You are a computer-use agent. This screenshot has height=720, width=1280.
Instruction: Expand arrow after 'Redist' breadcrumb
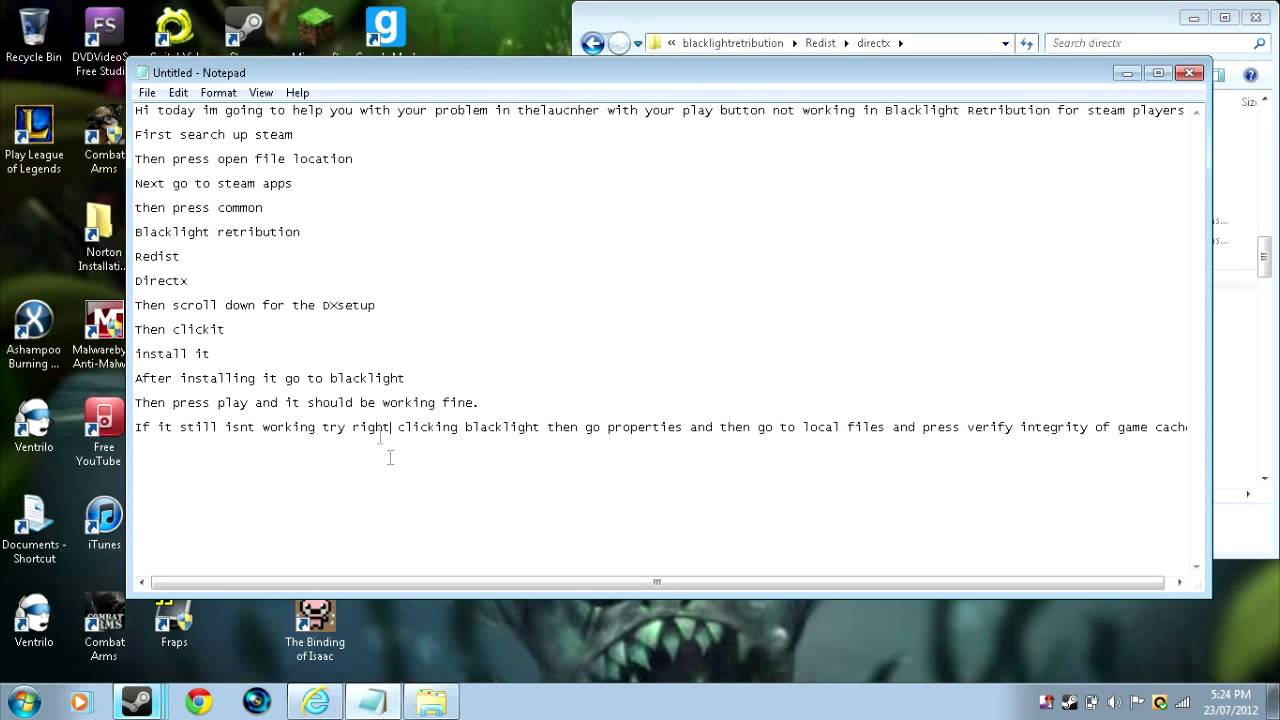pyautogui.click(x=846, y=43)
